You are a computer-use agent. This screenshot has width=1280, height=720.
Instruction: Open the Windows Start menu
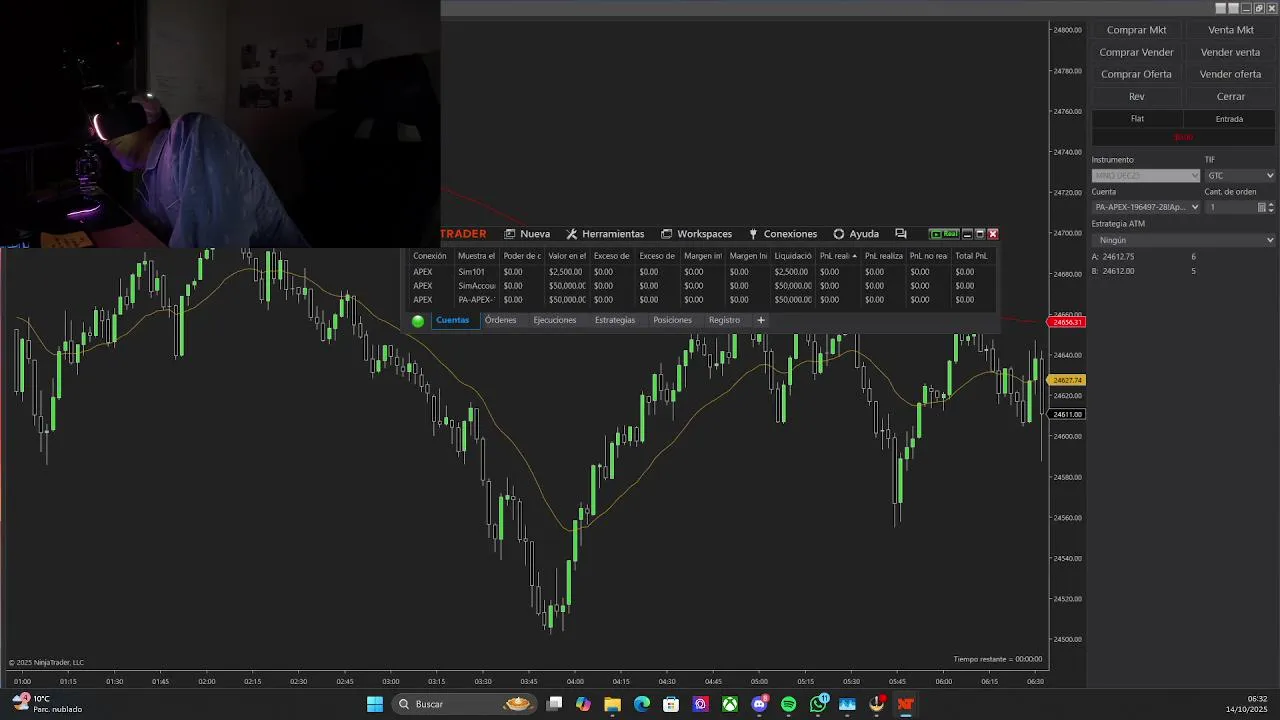pos(375,704)
